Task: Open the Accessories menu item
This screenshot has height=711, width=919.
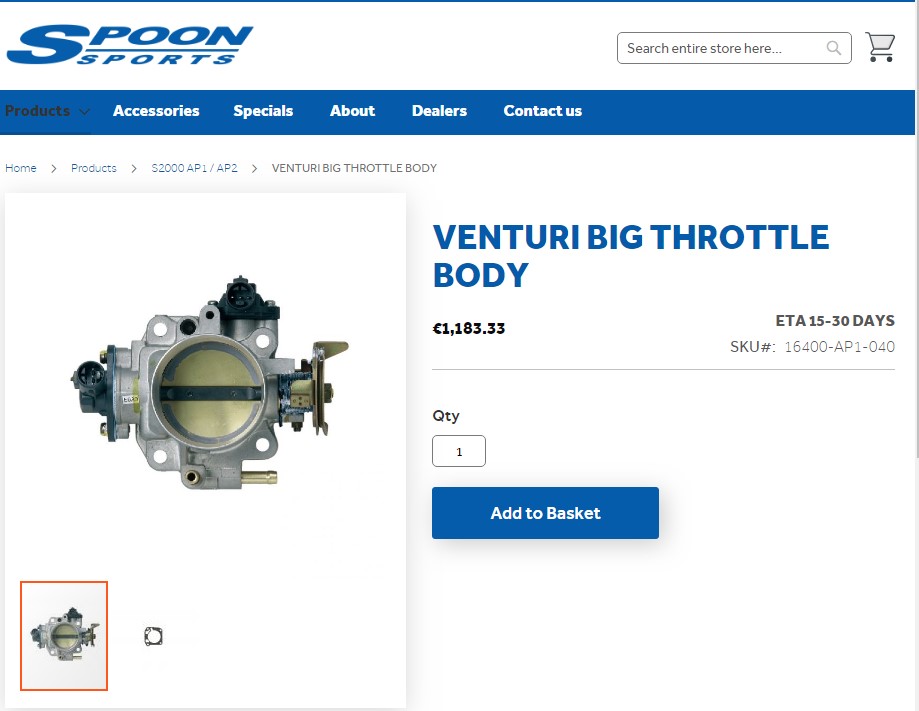Action: [156, 111]
